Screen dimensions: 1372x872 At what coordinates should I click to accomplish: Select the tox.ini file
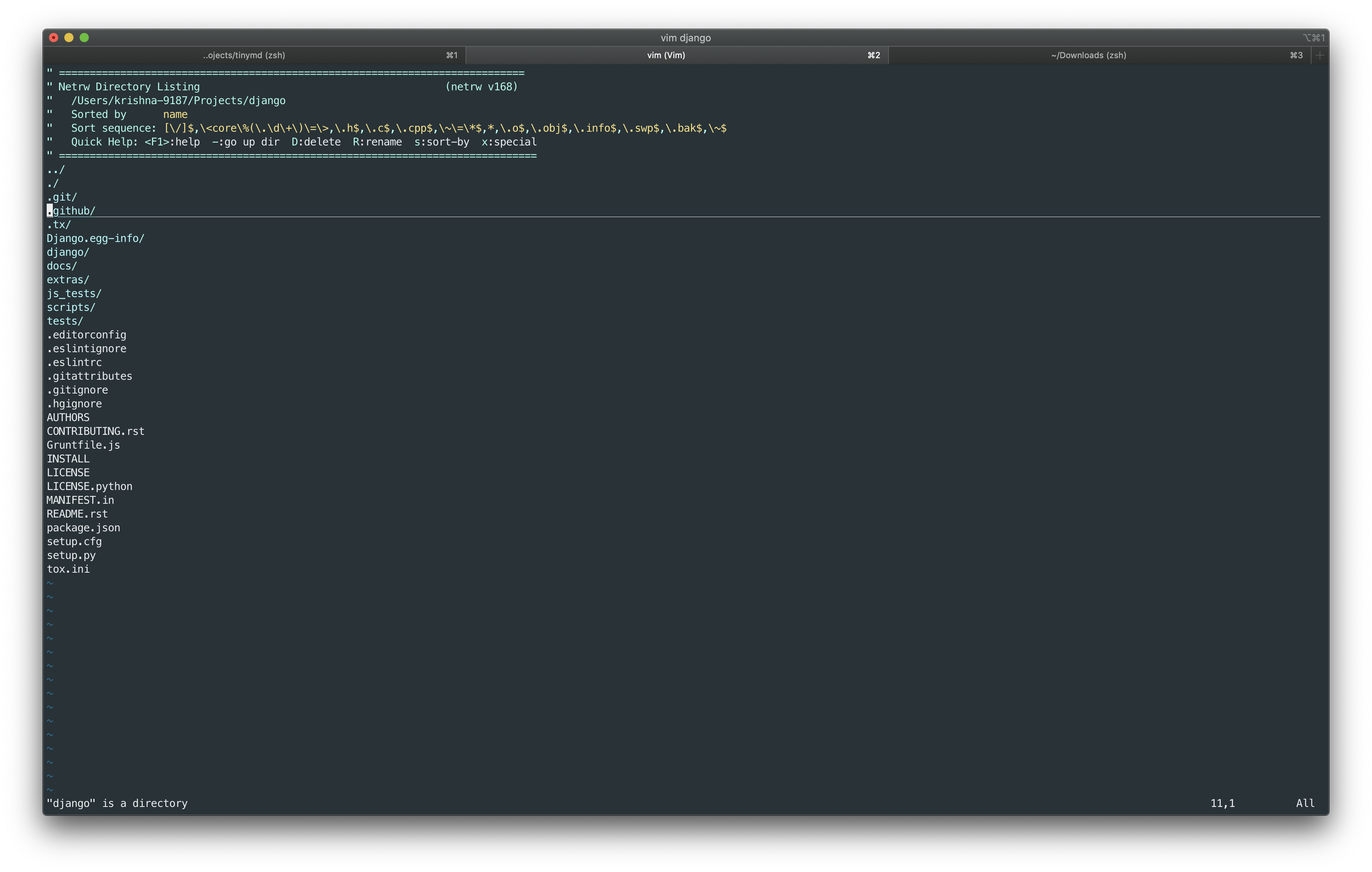coord(68,569)
